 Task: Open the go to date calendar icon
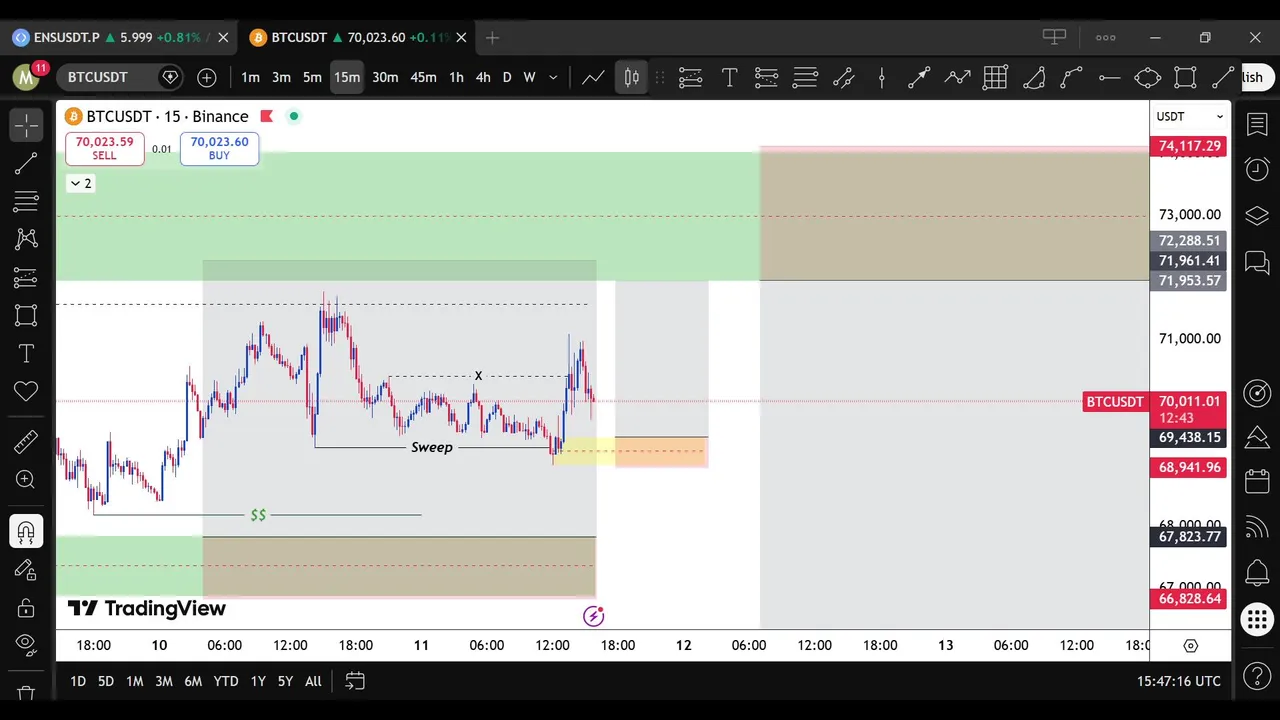(x=355, y=681)
